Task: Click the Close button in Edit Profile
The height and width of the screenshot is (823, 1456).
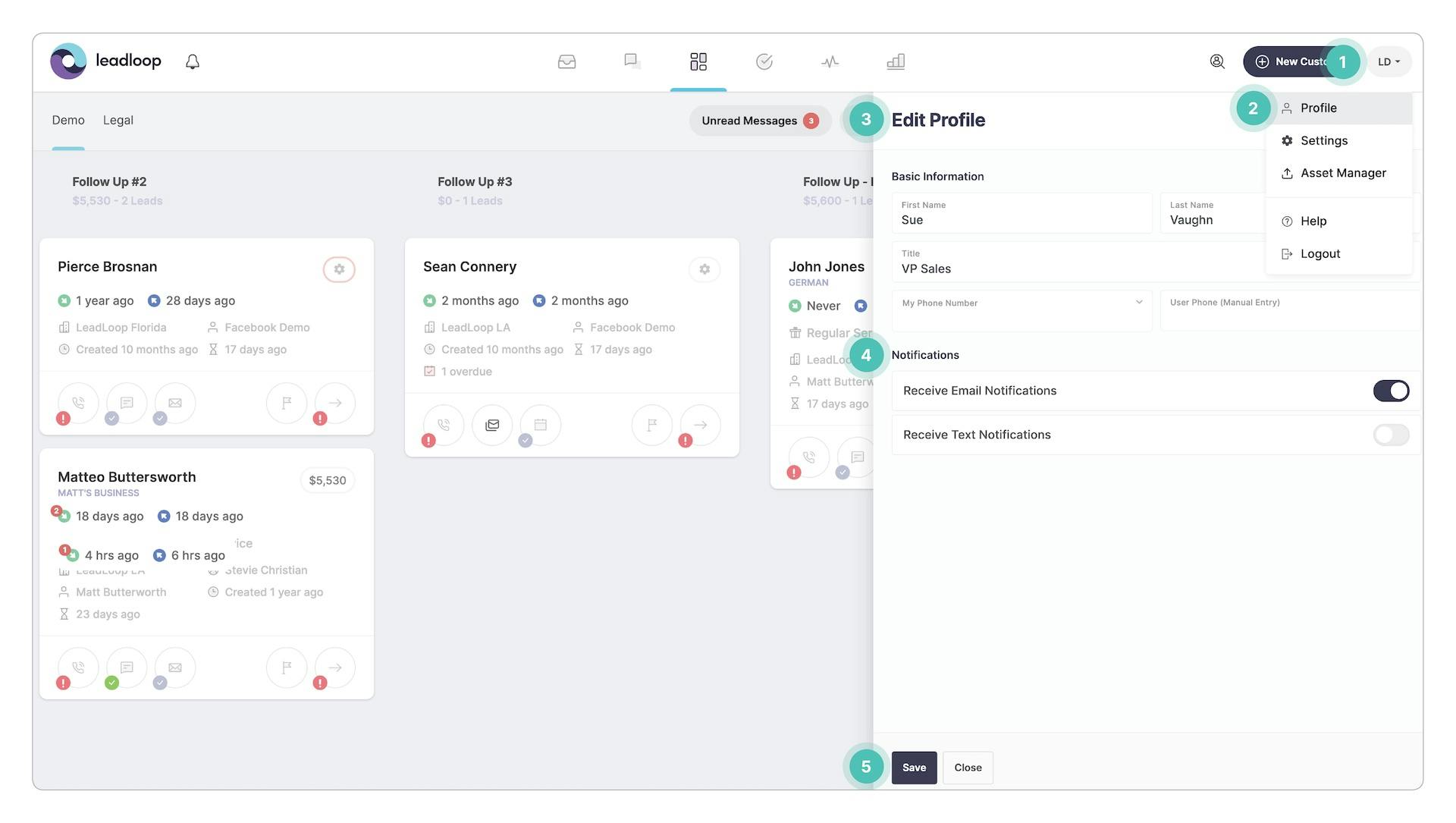Action: click(x=968, y=768)
